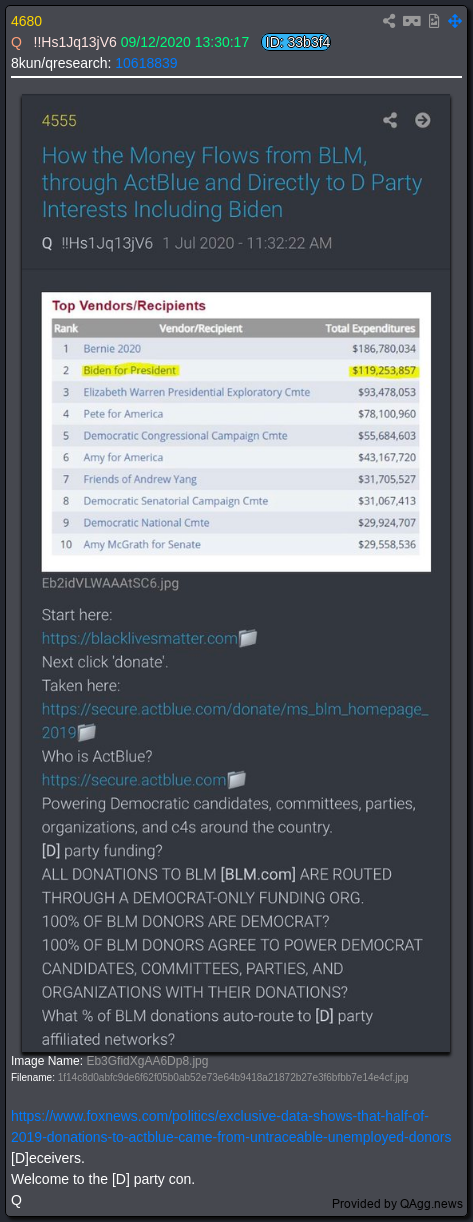473x1222 pixels.
Task: Open embedded post number 4555
Action: coord(59,121)
